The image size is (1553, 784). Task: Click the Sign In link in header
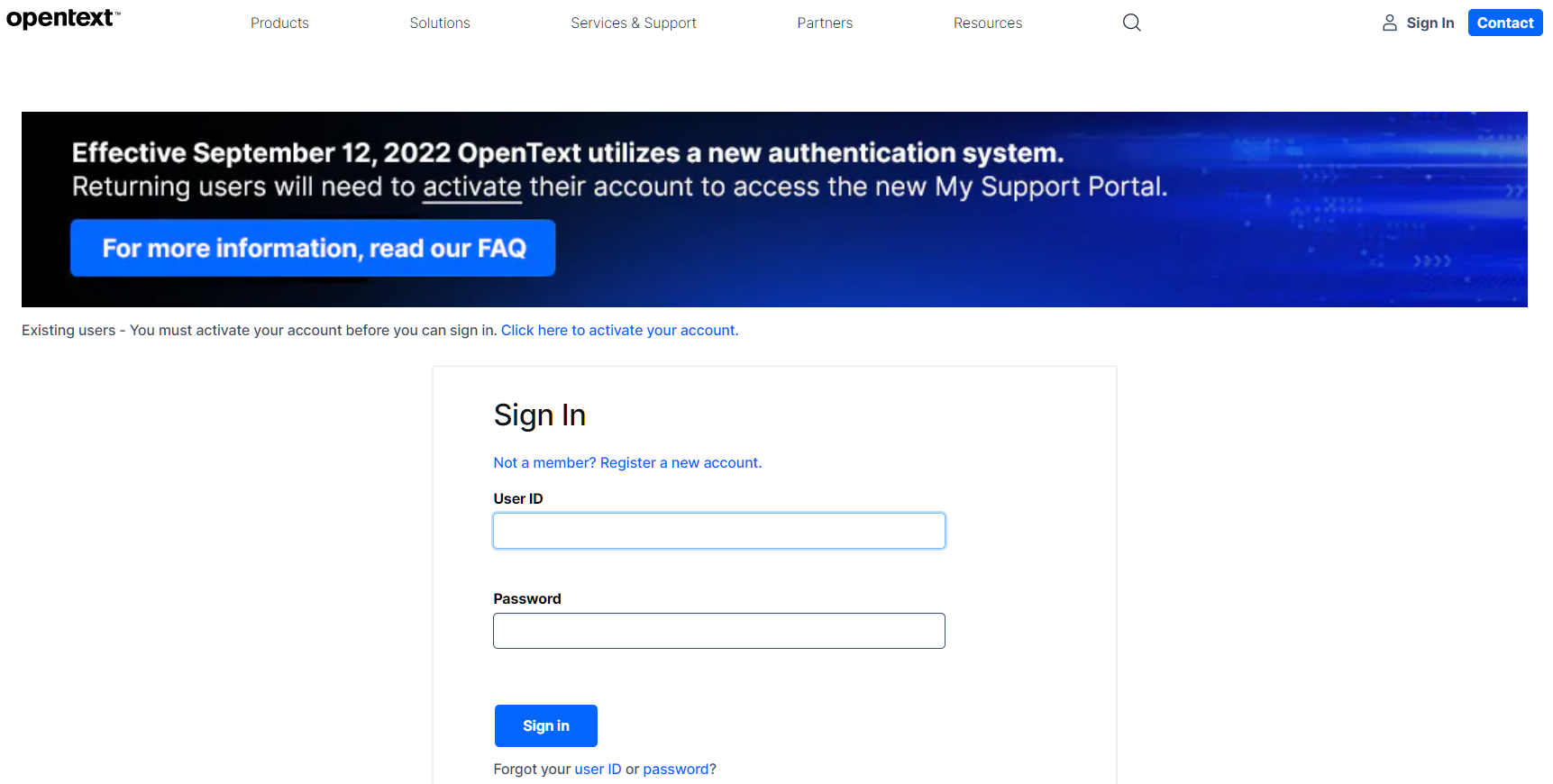click(x=1430, y=23)
